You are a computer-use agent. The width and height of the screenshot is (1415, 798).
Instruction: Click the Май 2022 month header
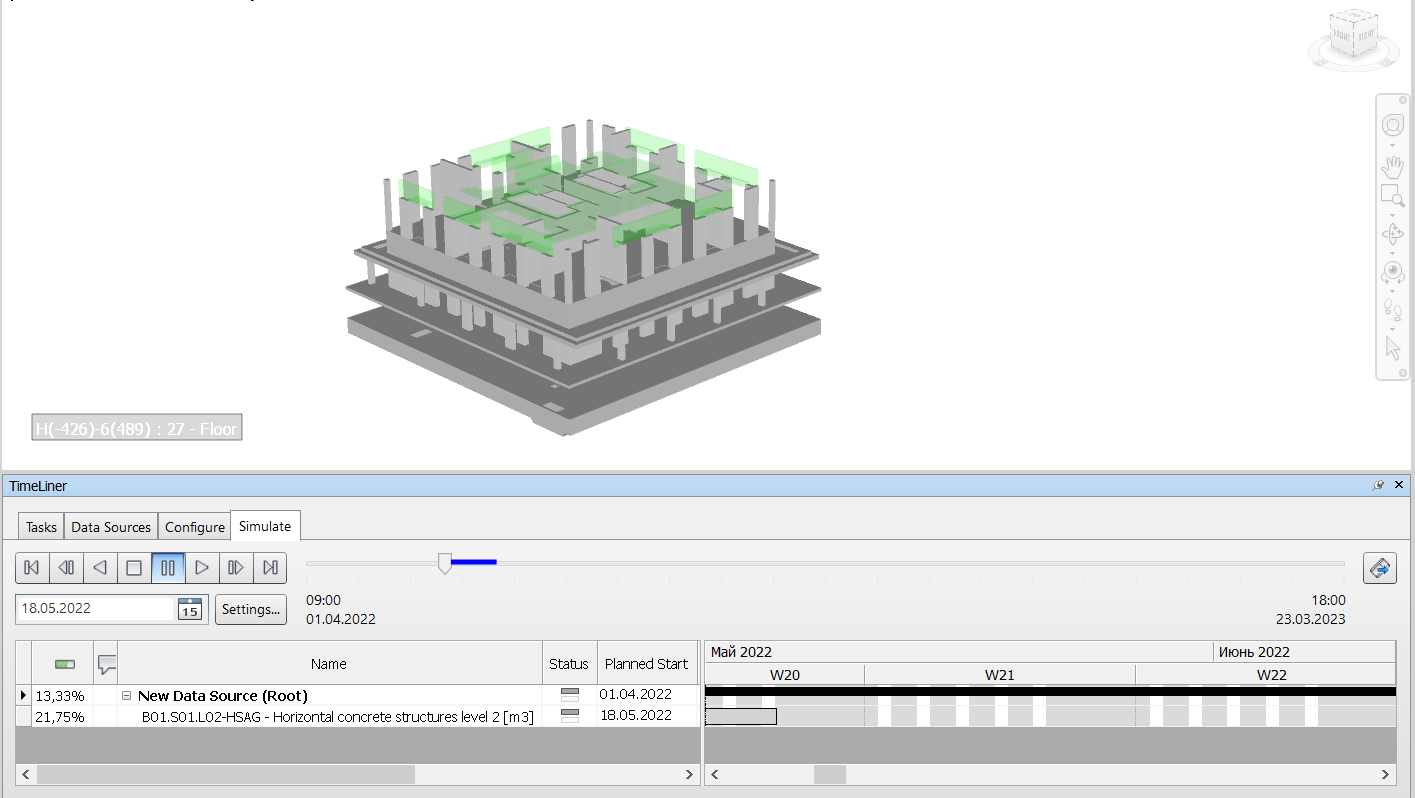tap(959, 652)
